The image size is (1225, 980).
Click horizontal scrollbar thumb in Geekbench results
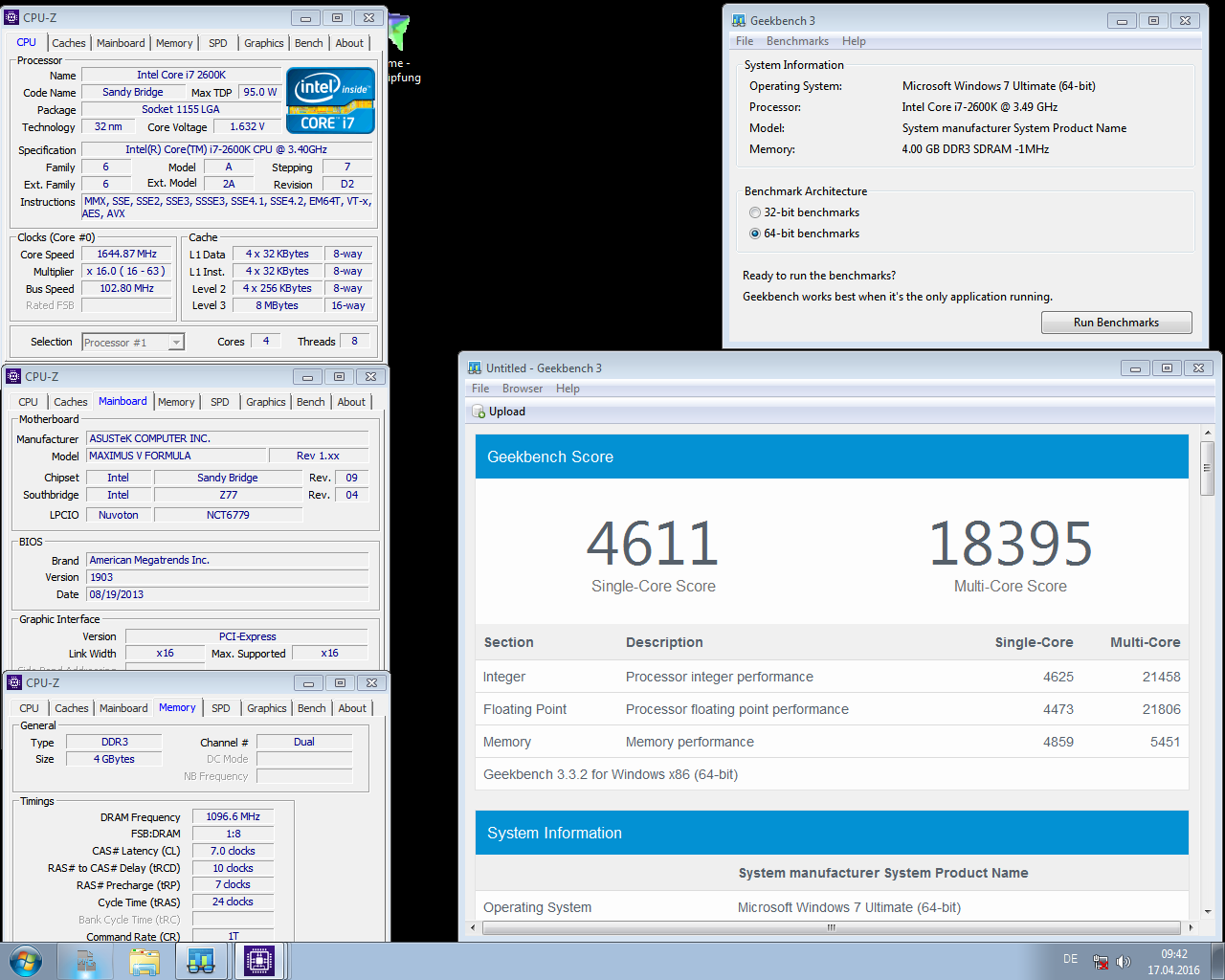tap(831, 927)
